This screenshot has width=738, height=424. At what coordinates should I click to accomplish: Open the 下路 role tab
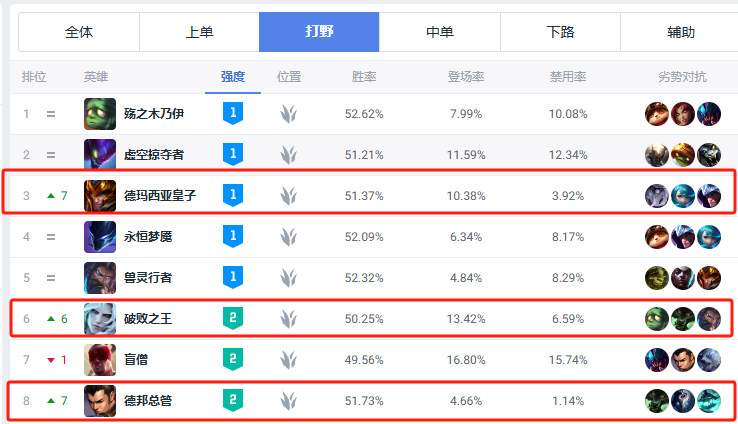tap(560, 32)
